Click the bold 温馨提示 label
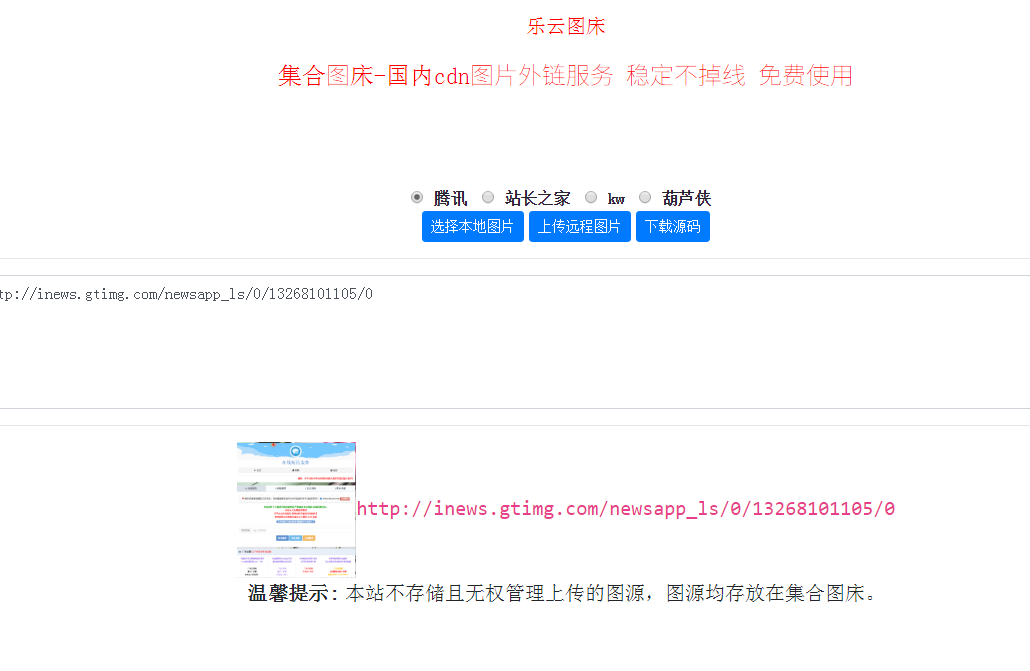 pos(289,594)
